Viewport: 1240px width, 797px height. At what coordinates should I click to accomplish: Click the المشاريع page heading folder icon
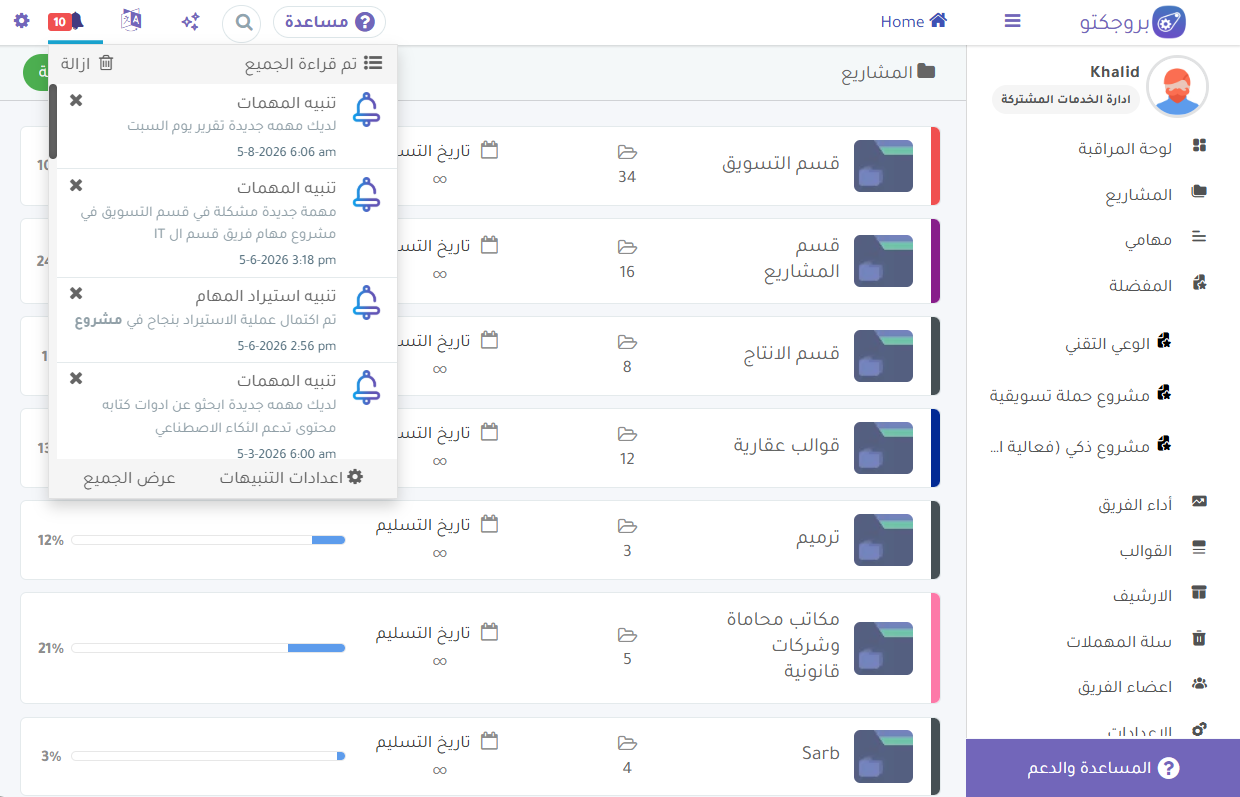click(x=926, y=72)
